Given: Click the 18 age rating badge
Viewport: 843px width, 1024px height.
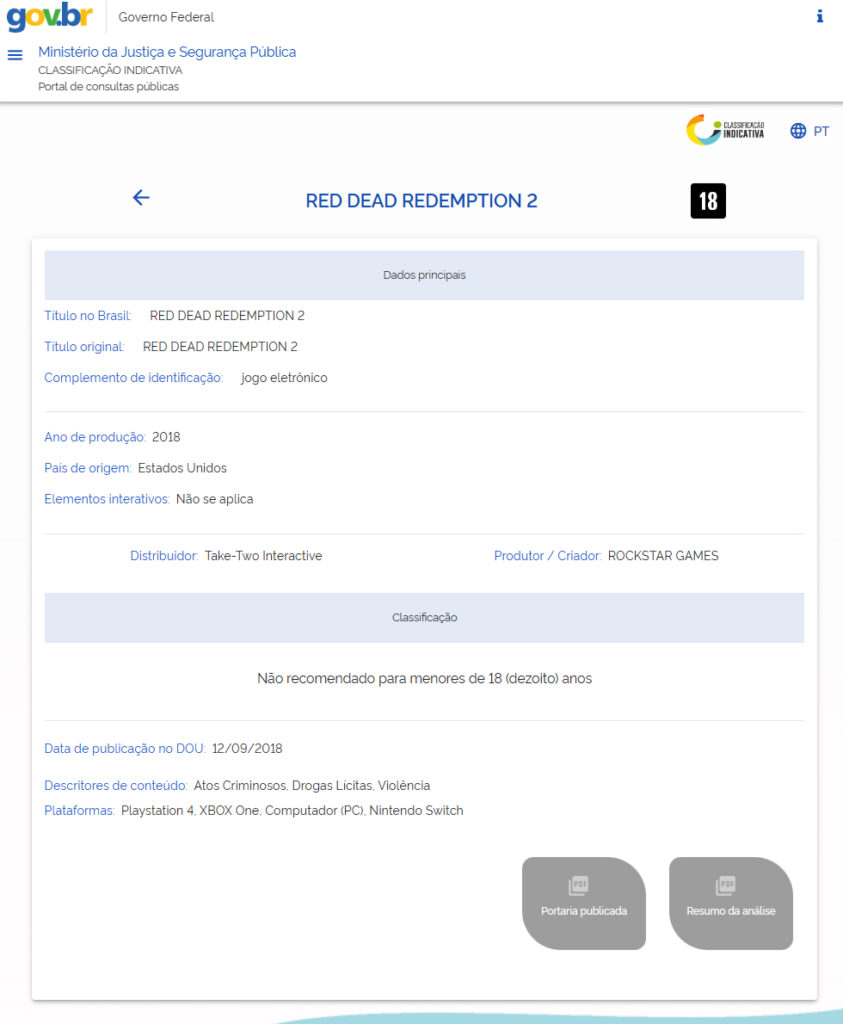Looking at the screenshot, I should (708, 200).
